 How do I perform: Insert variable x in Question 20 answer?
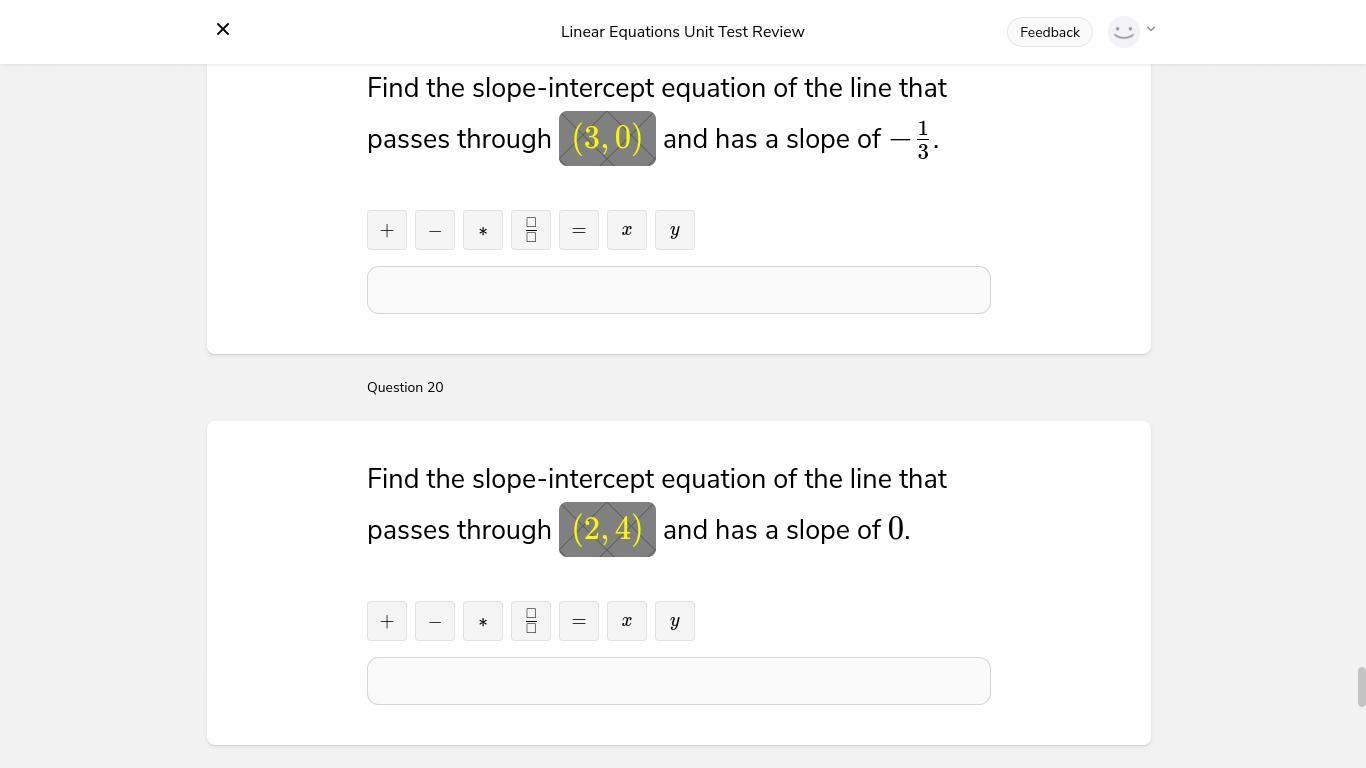(x=627, y=621)
